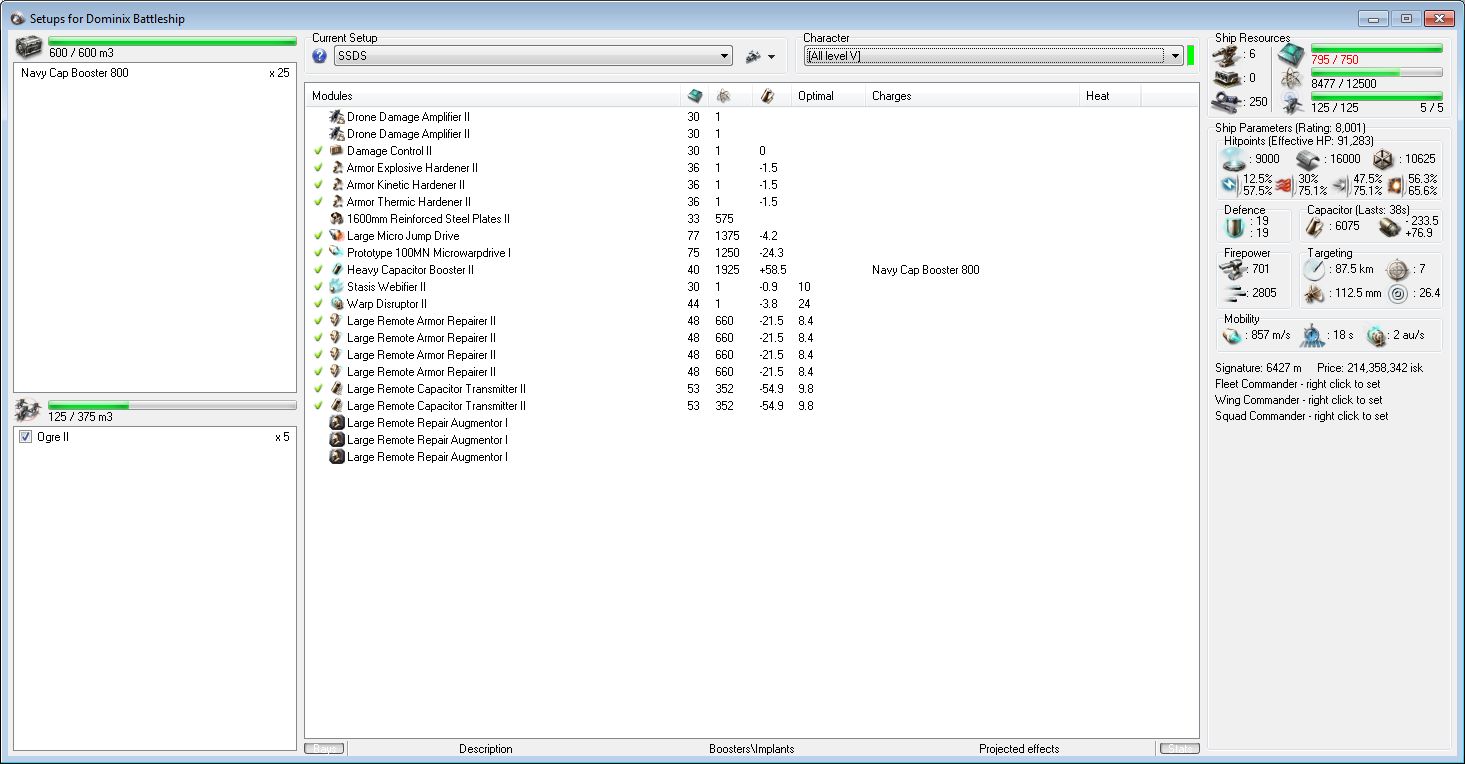Click the scan resolution icon showing 112.5 mm
Screen dimensions: 1465x764
point(1313,294)
